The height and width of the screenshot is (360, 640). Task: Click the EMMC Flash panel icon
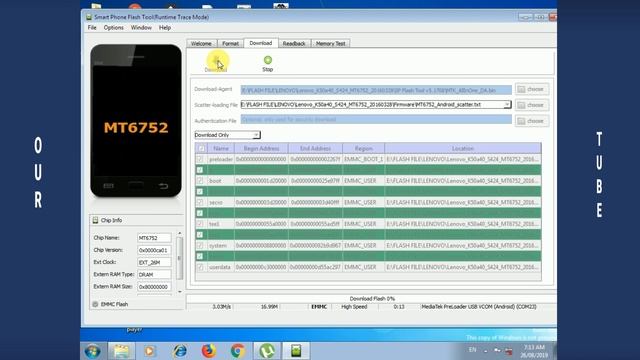(95, 304)
